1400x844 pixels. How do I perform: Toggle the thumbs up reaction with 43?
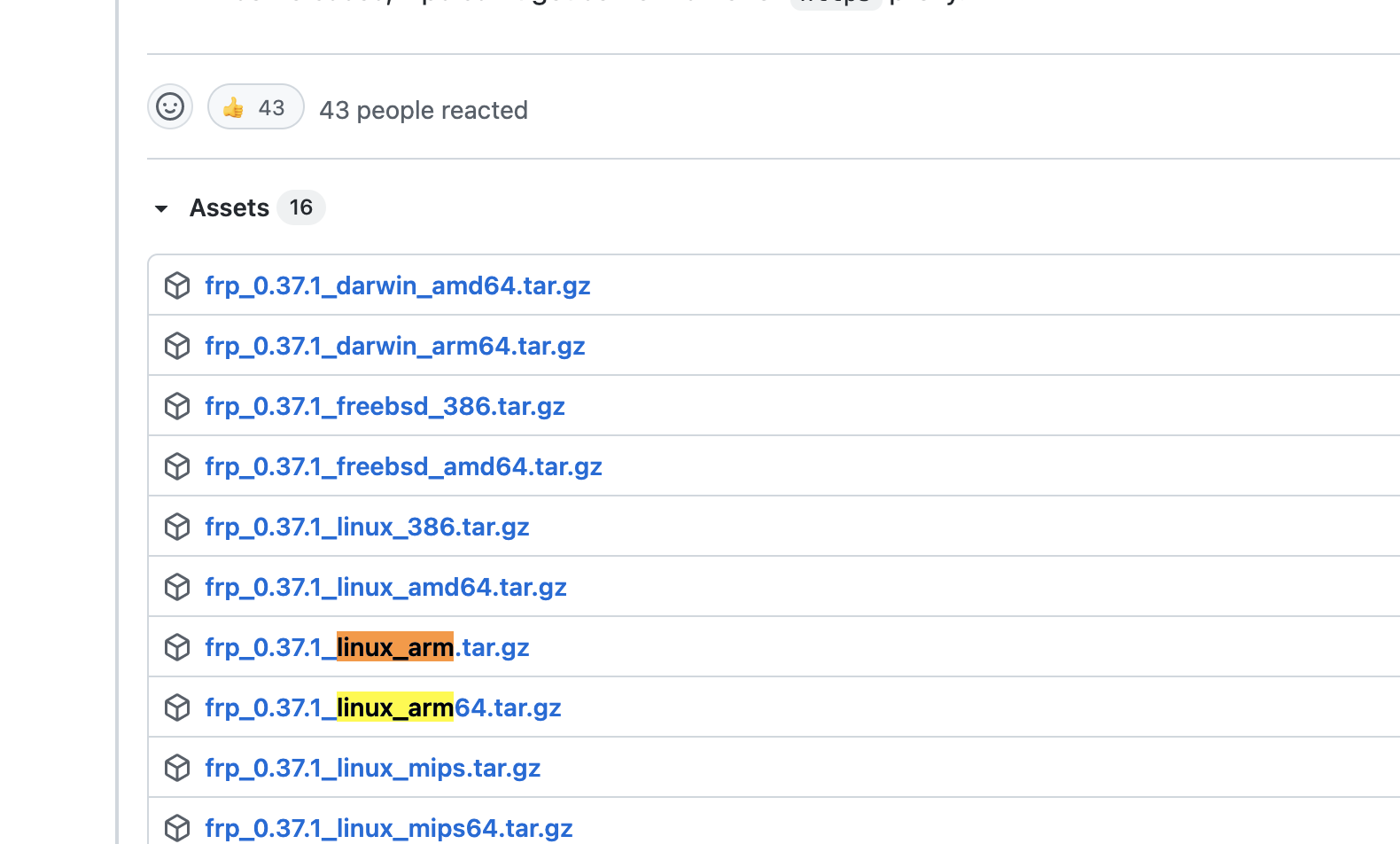[x=256, y=106]
